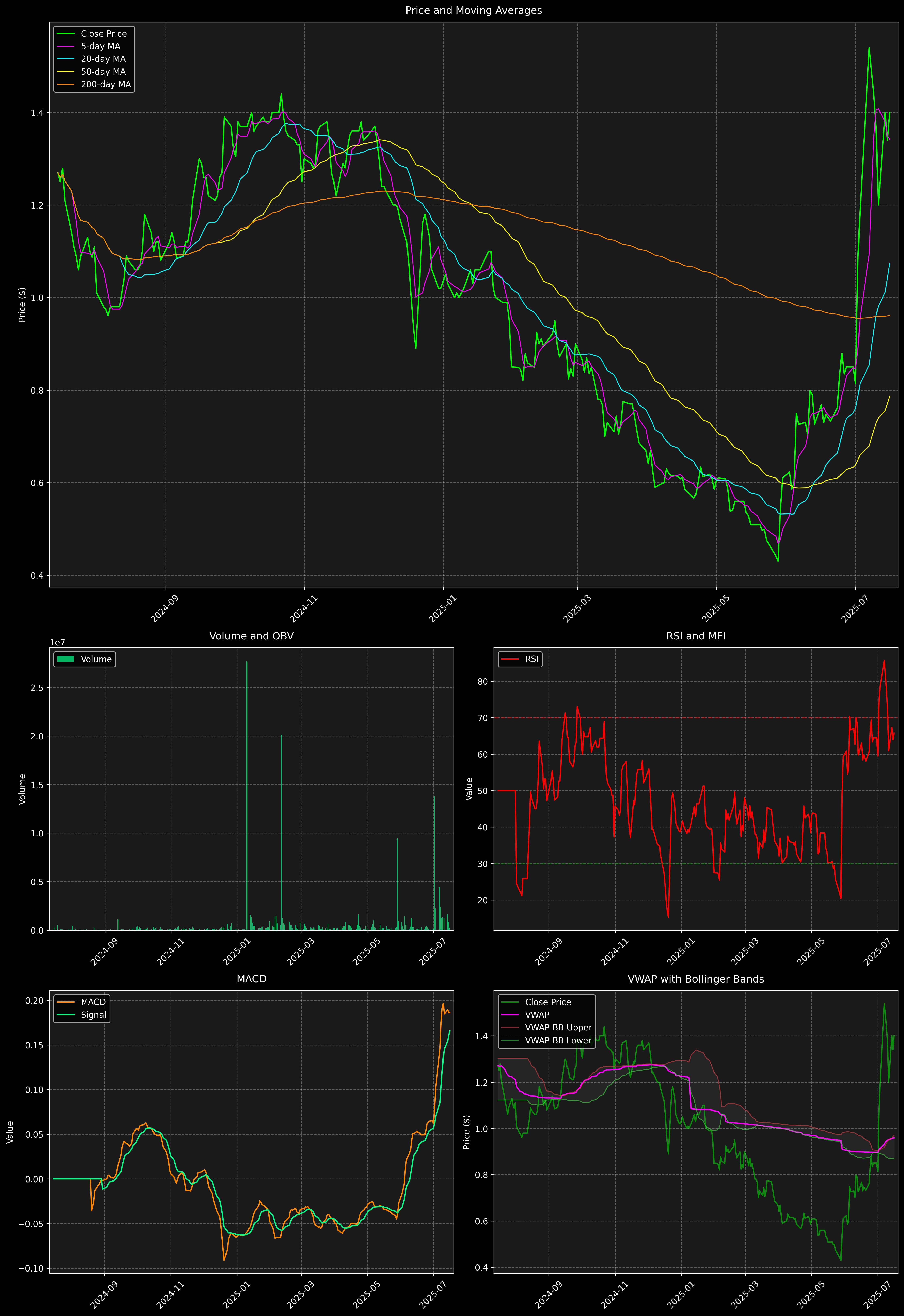The width and height of the screenshot is (904, 1316).
Task: Click the '0.20' tick on the MACD axis
Action: pyautogui.click(x=35, y=1000)
